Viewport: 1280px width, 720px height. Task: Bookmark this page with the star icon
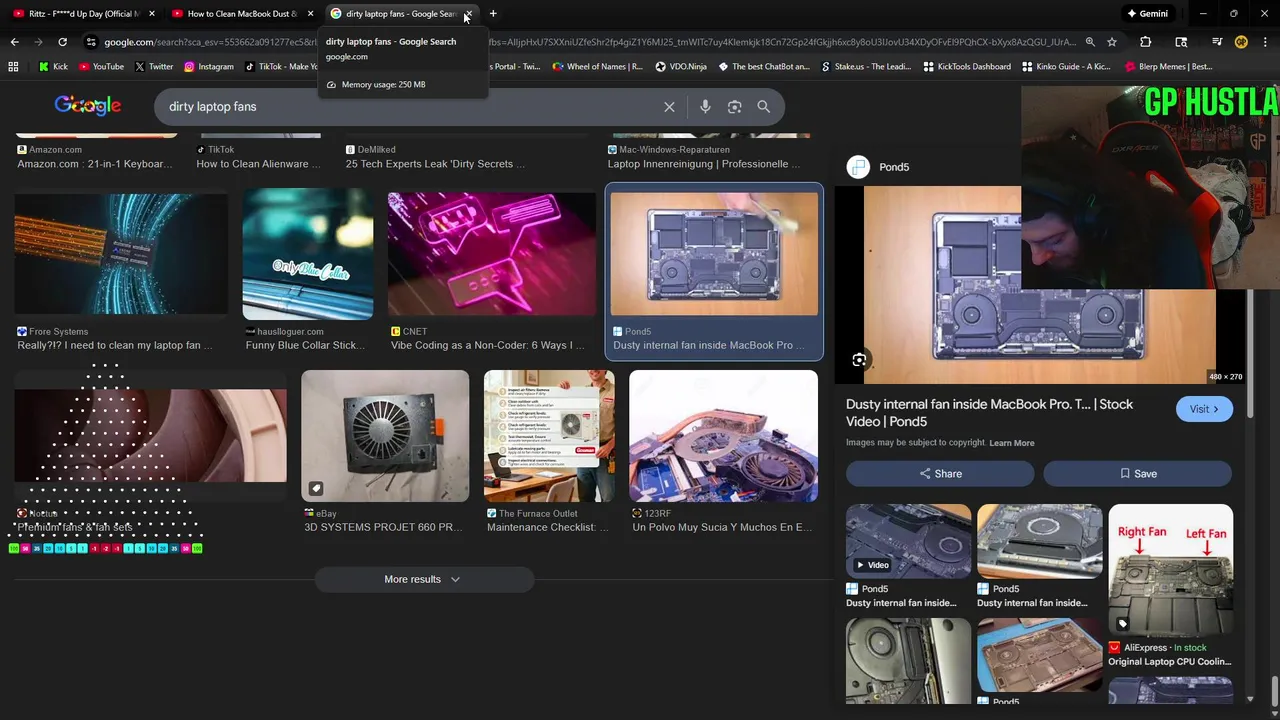click(x=1112, y=42)
